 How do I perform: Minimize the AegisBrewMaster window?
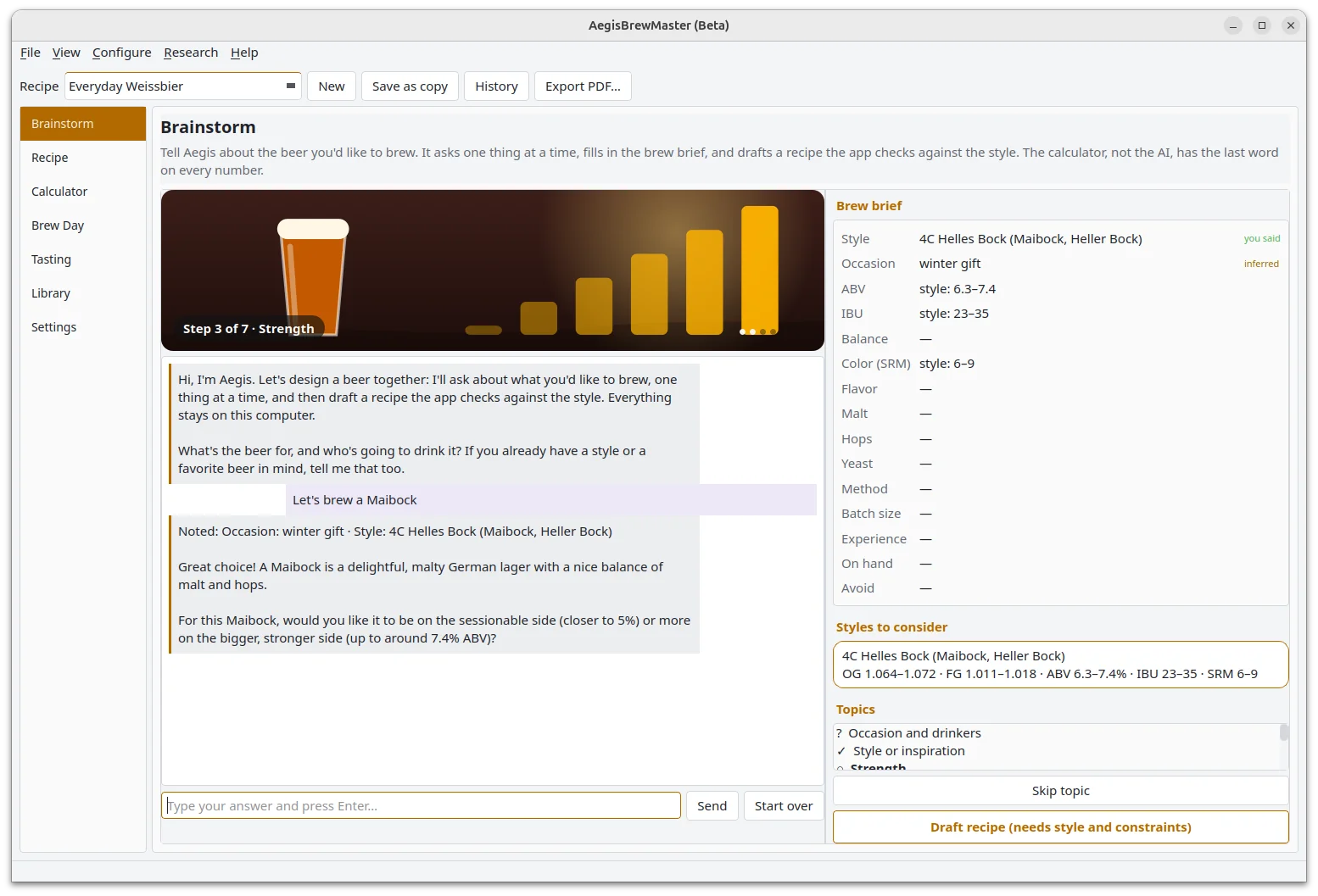coord(1233,25)
